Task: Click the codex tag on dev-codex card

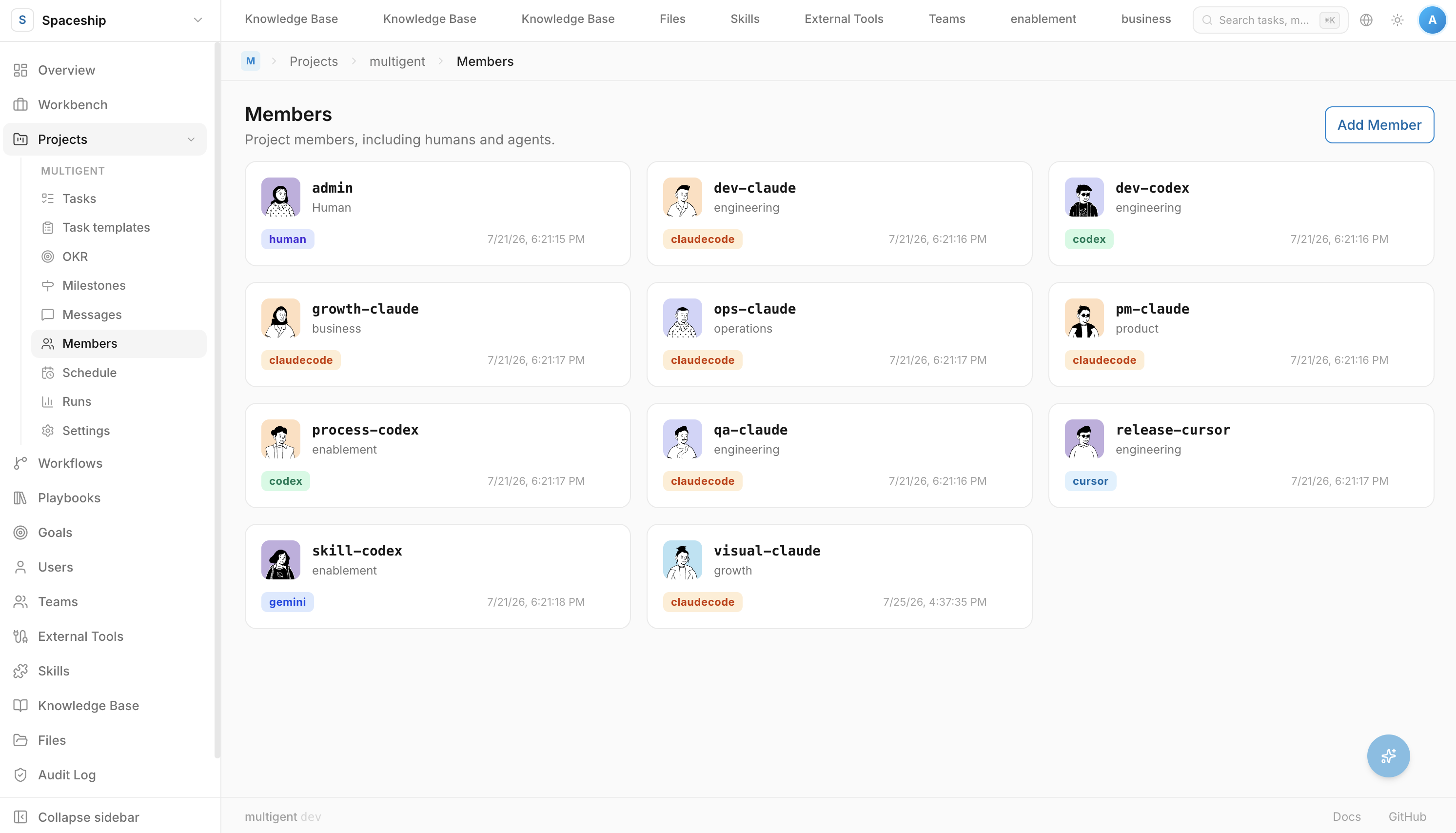Action: point(1089,239)
